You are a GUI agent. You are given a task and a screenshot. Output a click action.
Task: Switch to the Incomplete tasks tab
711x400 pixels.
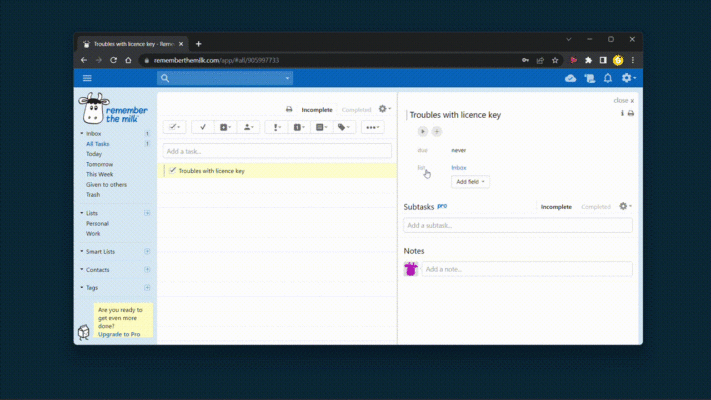pos(317,110)
